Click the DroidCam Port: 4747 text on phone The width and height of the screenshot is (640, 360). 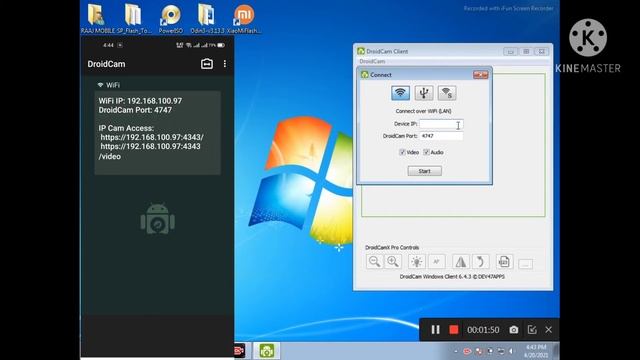click(135, 110)
